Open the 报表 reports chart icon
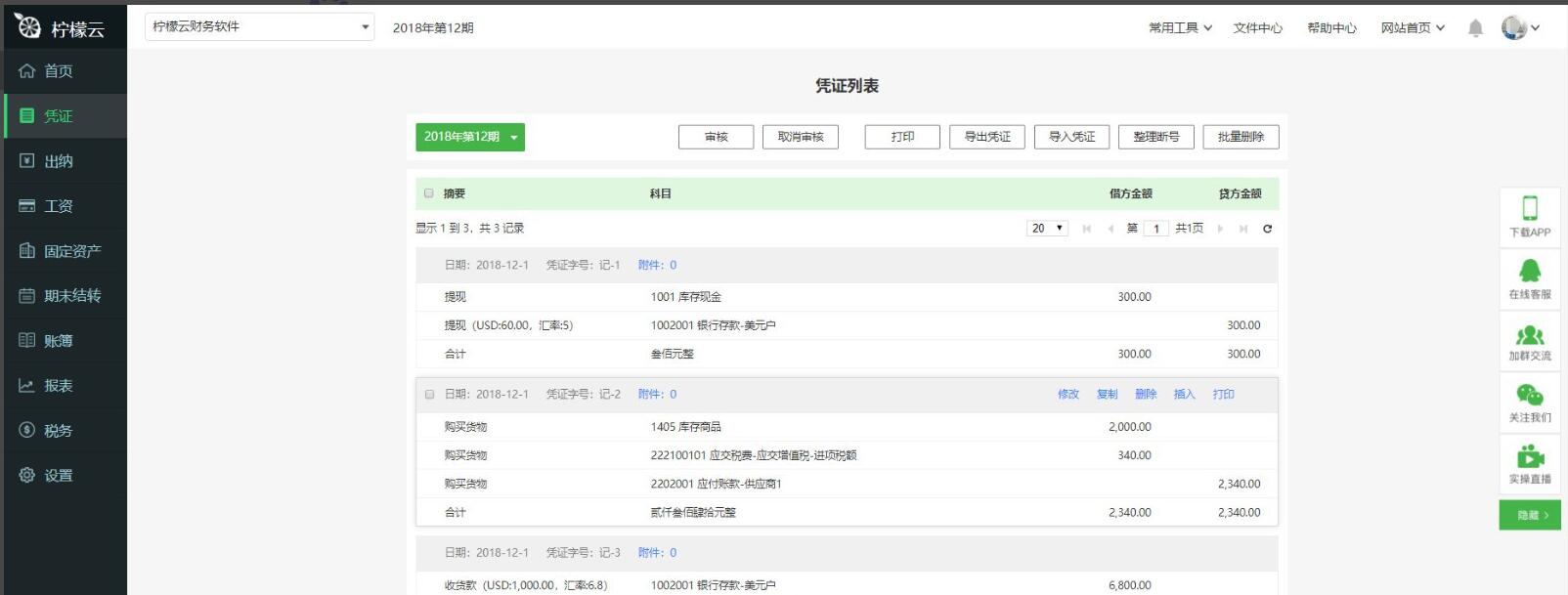This screenshot has width=1568, height=595. click(27, 386)
